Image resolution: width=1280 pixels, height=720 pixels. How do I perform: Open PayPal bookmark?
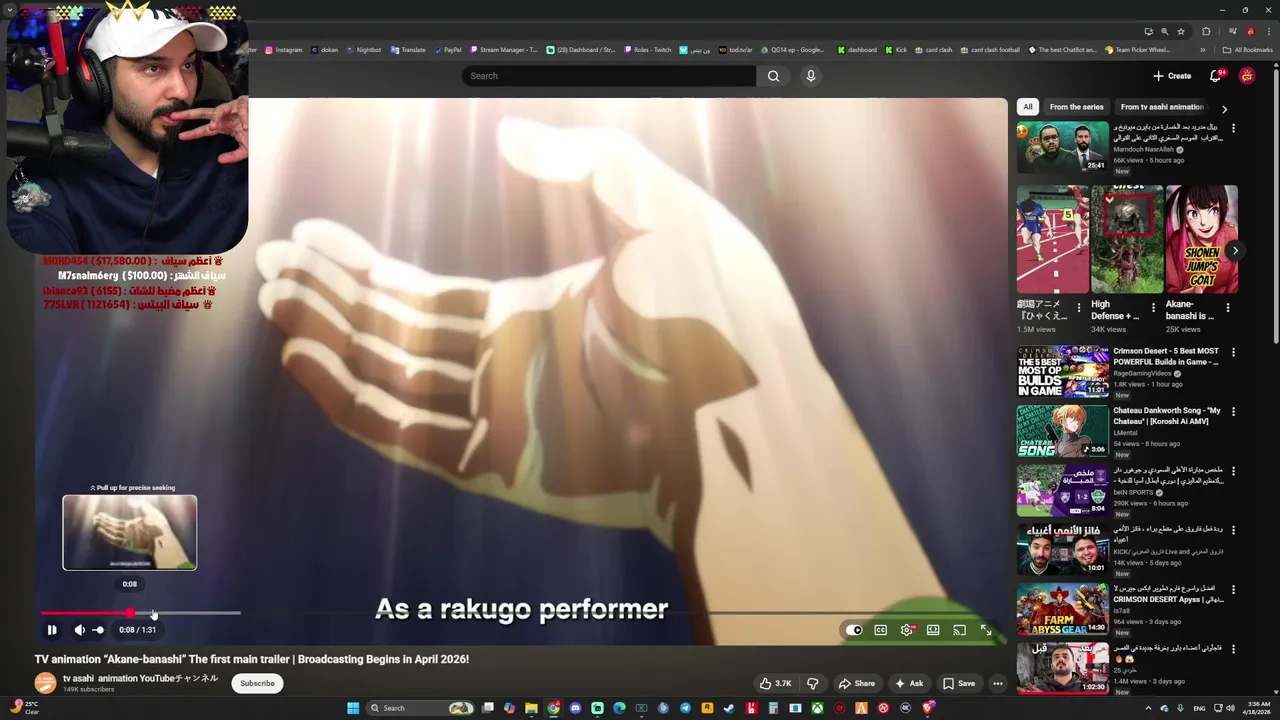click(x=447, y=50)
